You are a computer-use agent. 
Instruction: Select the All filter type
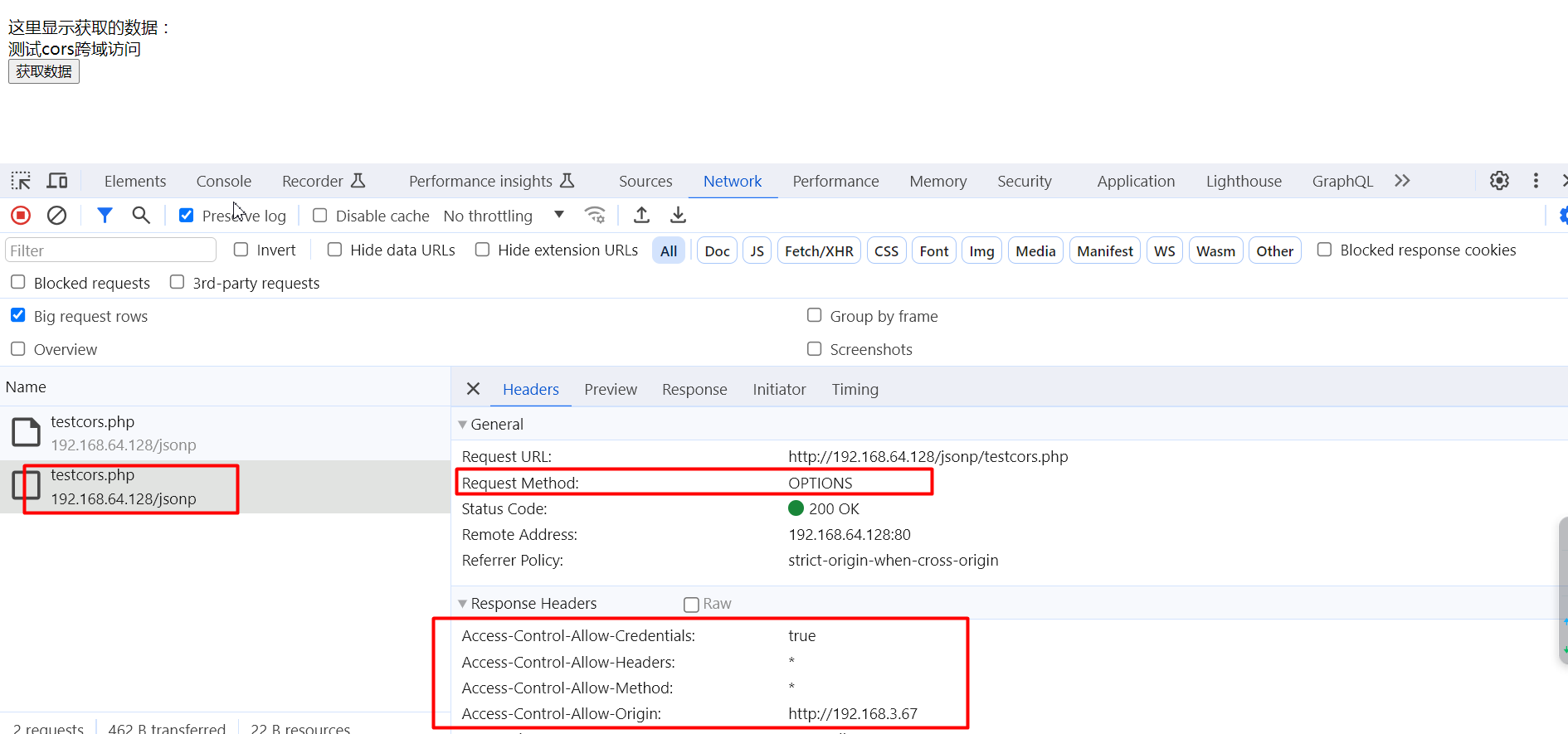tap(669, 250)
